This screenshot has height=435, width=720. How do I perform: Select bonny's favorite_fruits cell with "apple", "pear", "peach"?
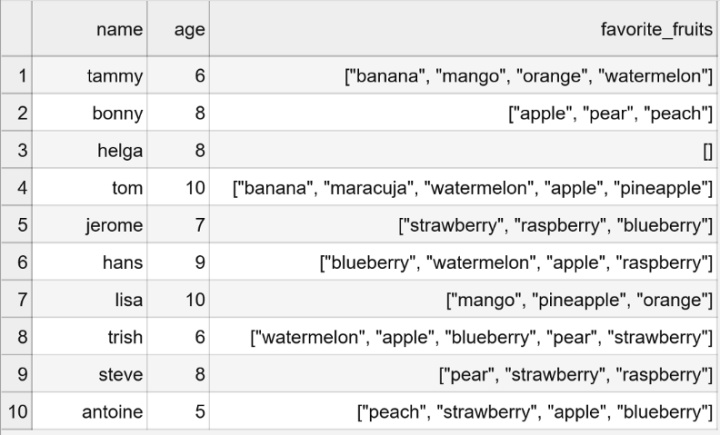click(609, 113)
